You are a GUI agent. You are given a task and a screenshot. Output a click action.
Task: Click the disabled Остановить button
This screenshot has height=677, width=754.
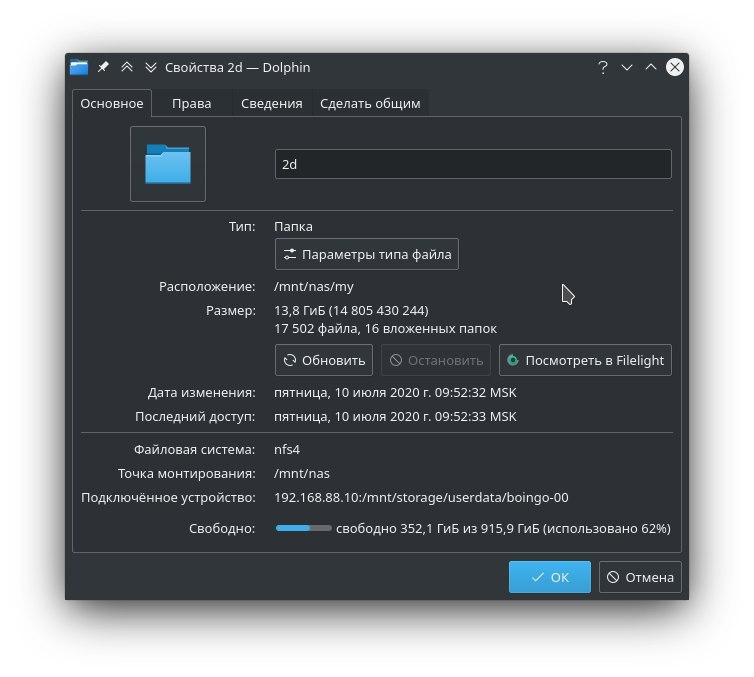tap(436, 360)
